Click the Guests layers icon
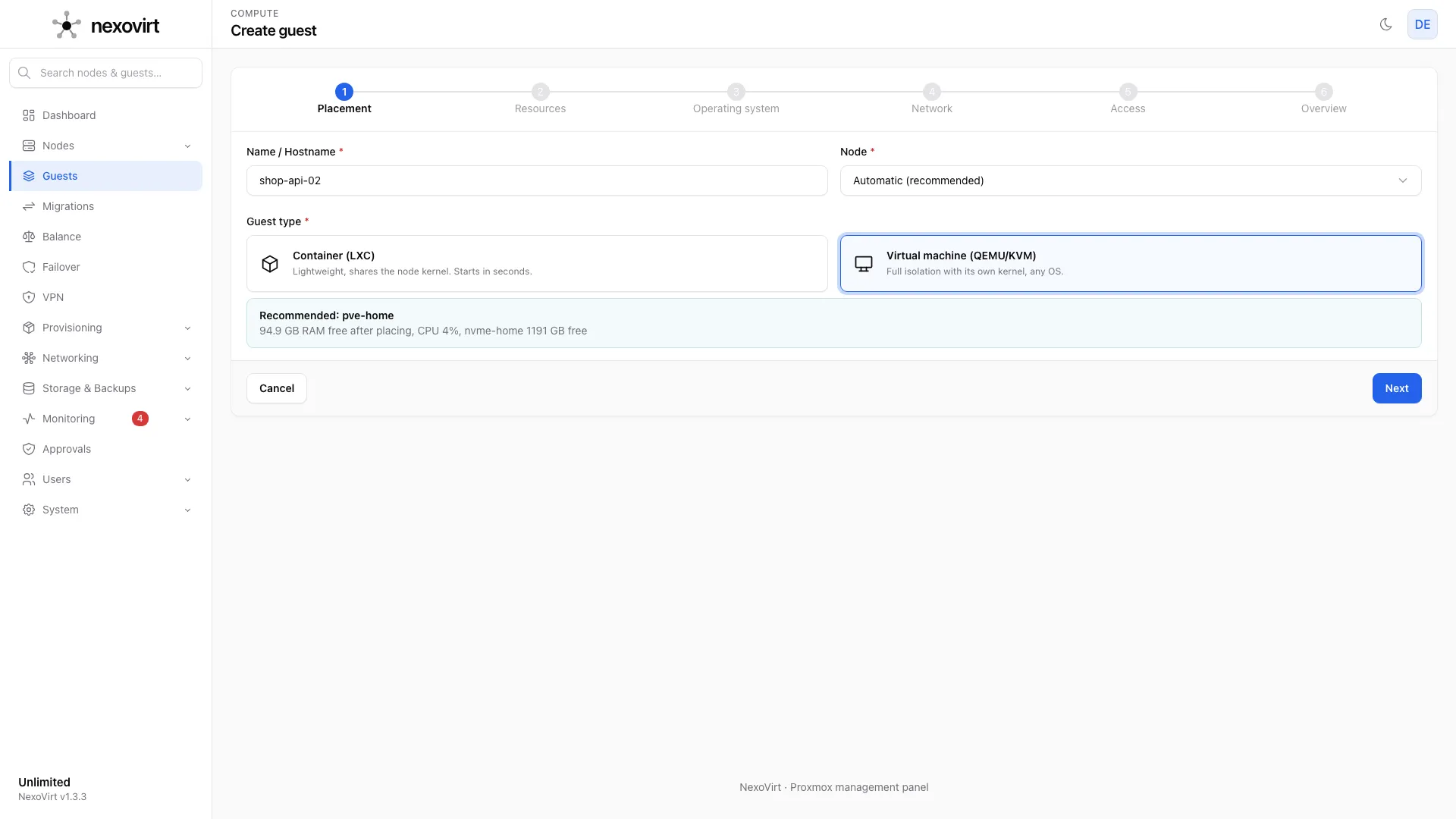 coord(29,176)
